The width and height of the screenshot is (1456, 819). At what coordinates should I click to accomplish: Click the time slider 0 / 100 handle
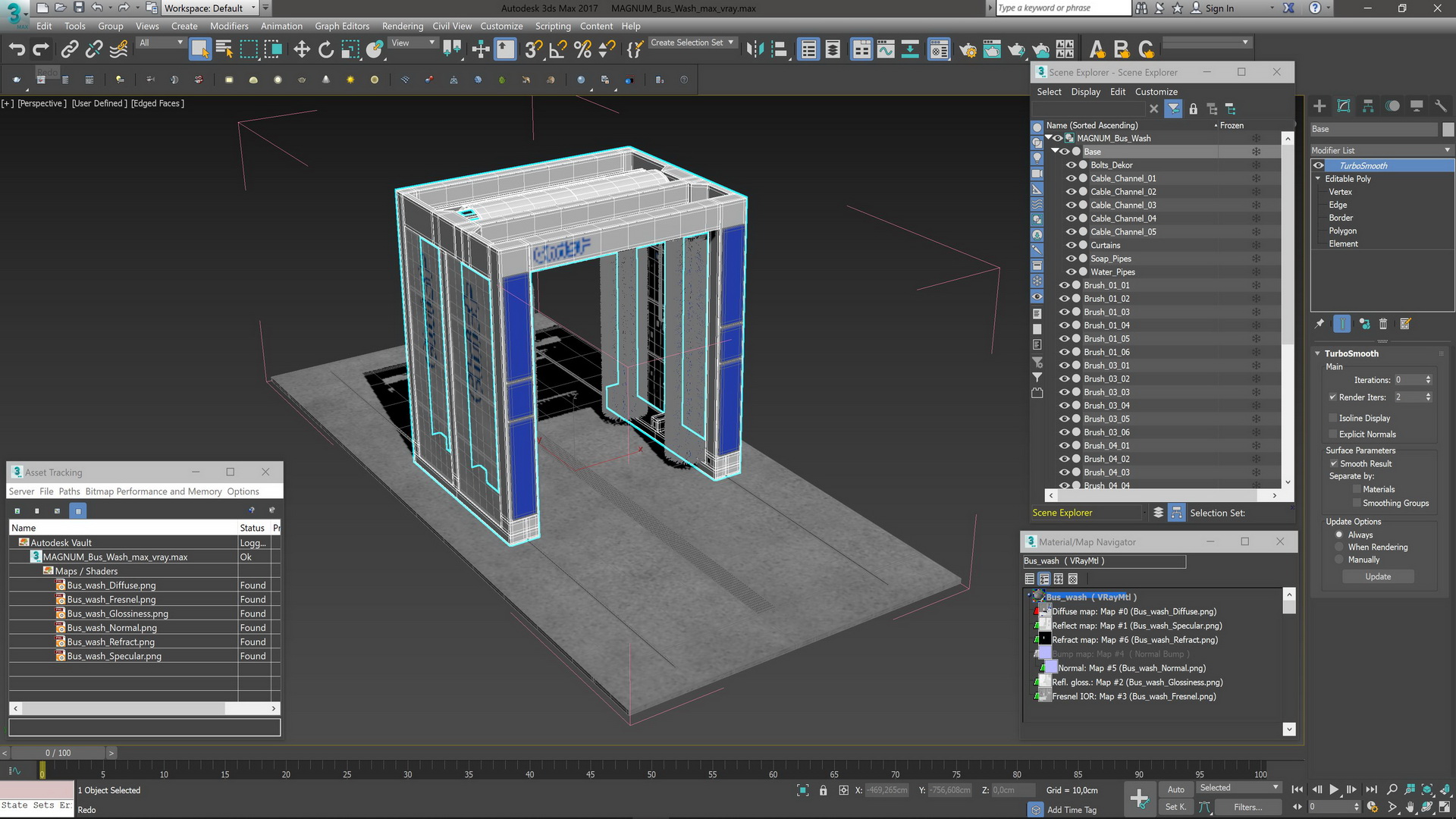[x=58, y=753]
